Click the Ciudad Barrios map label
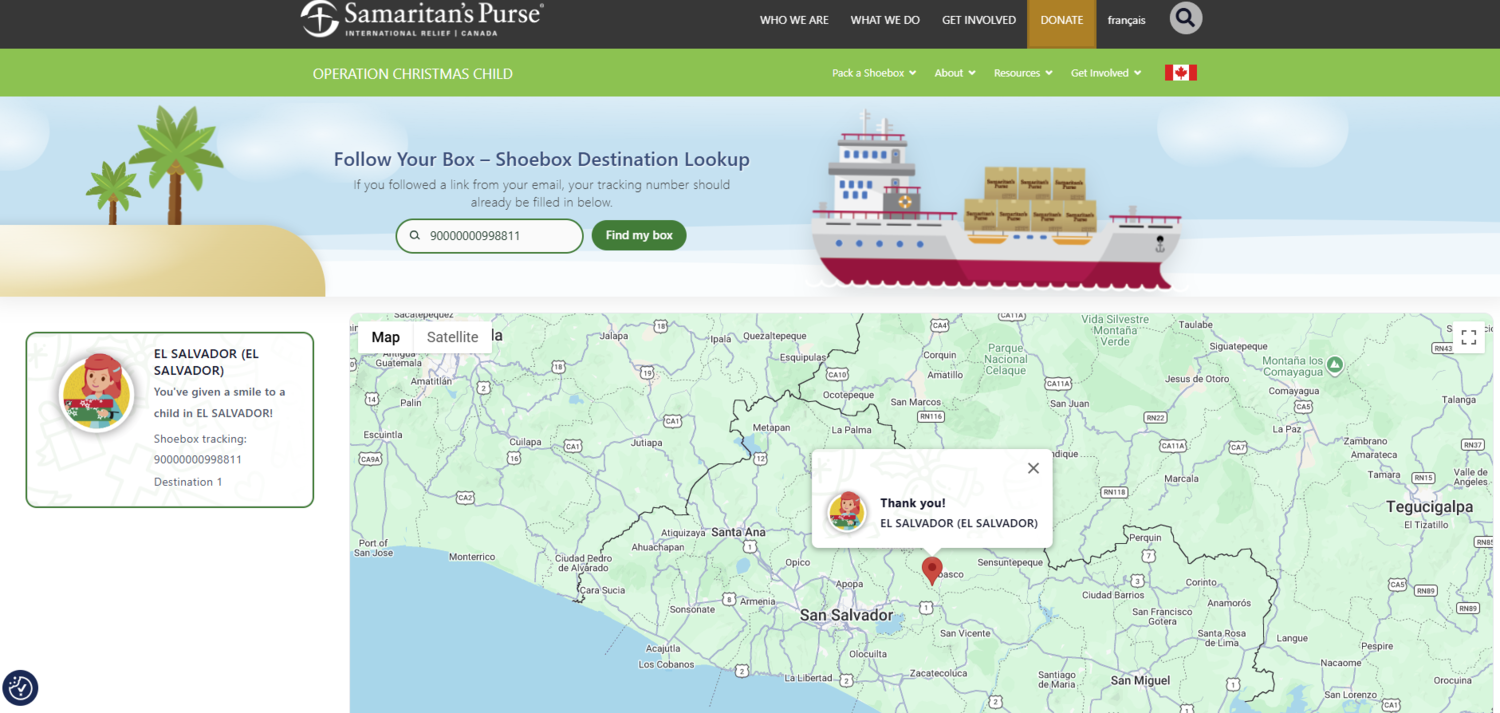This screenshot has height=713, width=1500. point(1113,595)
